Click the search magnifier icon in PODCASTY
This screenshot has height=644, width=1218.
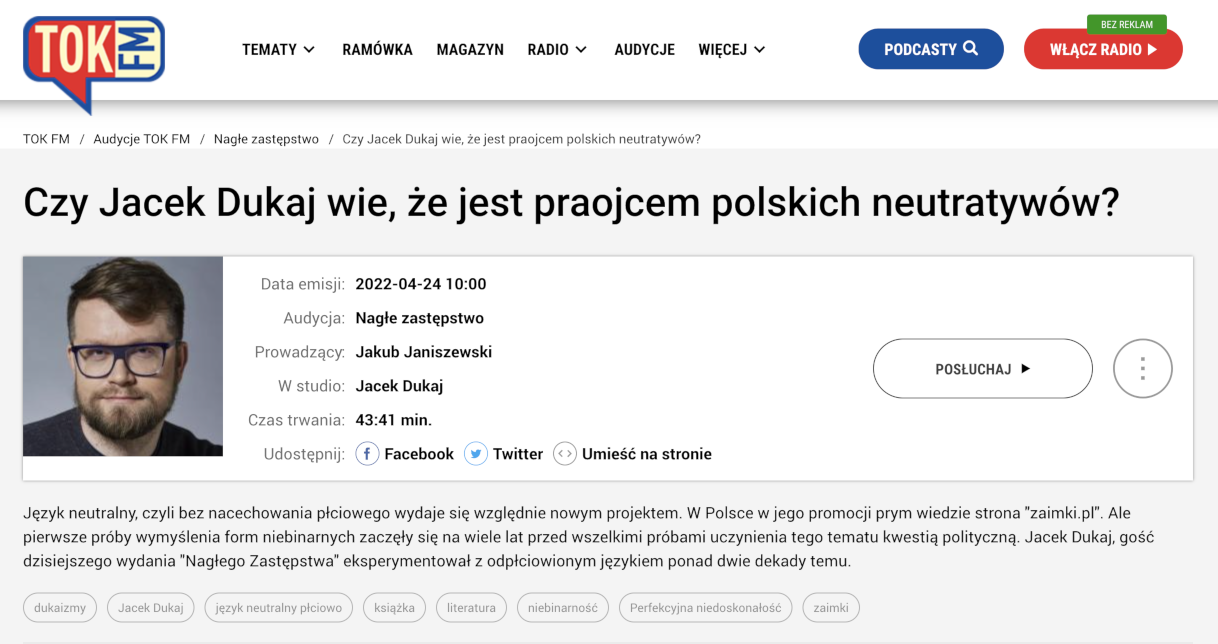point(970,48)
